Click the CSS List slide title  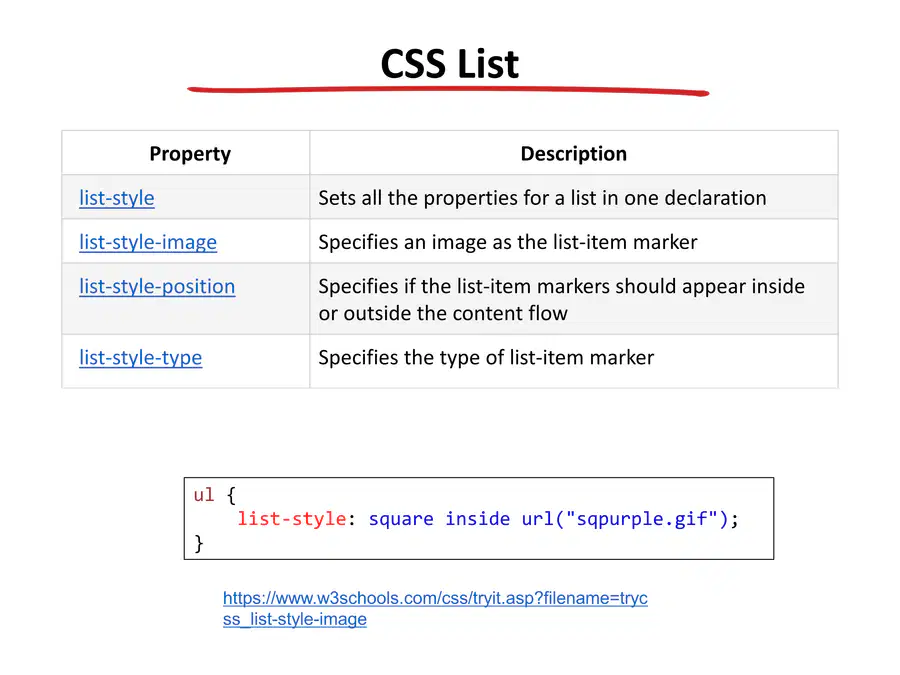point(449,63)
